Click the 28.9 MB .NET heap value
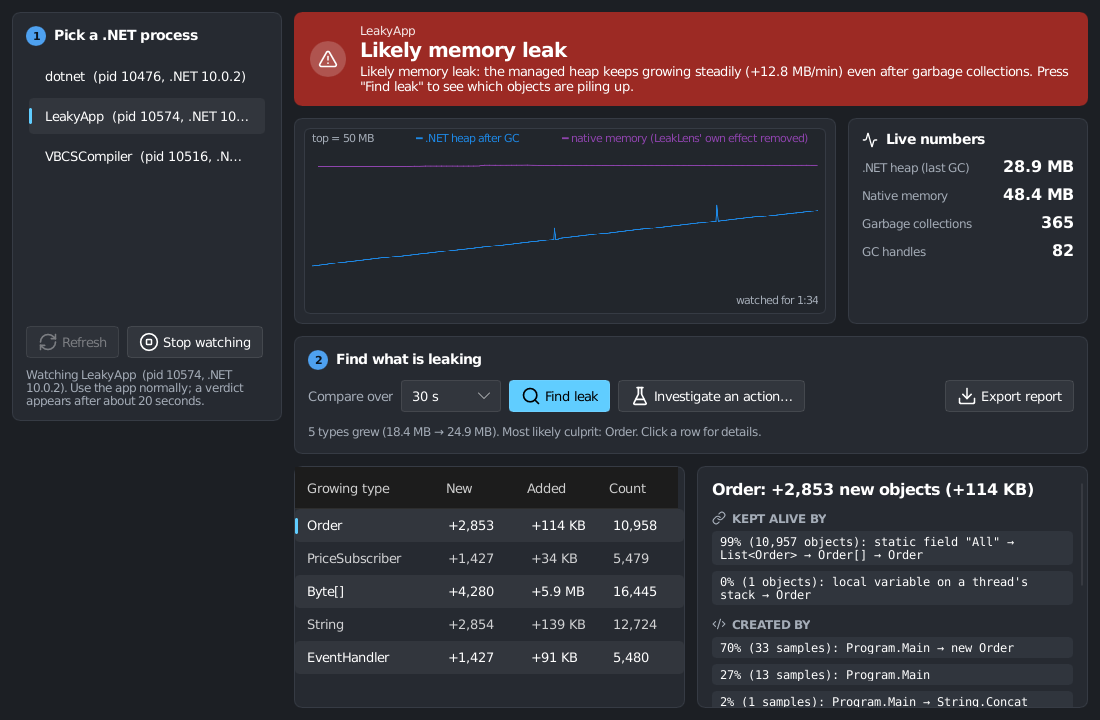This screenshot has width=1100, height=720. click(x=1038, y=166)
